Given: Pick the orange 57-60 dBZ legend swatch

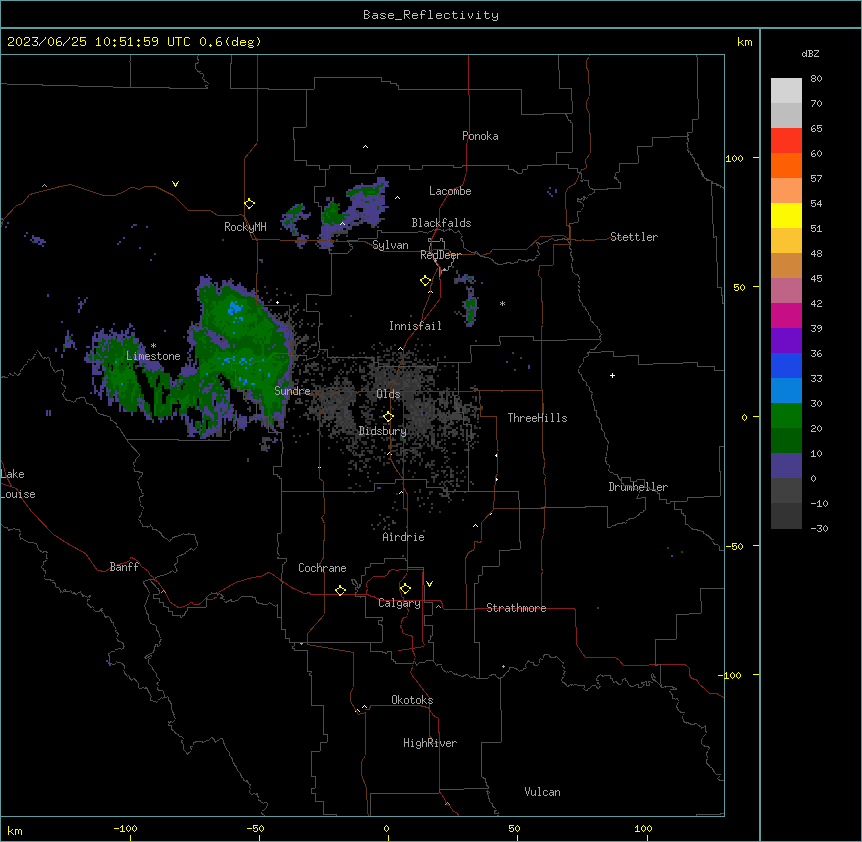Looking at the screenshot, I should tap(786, 165).
